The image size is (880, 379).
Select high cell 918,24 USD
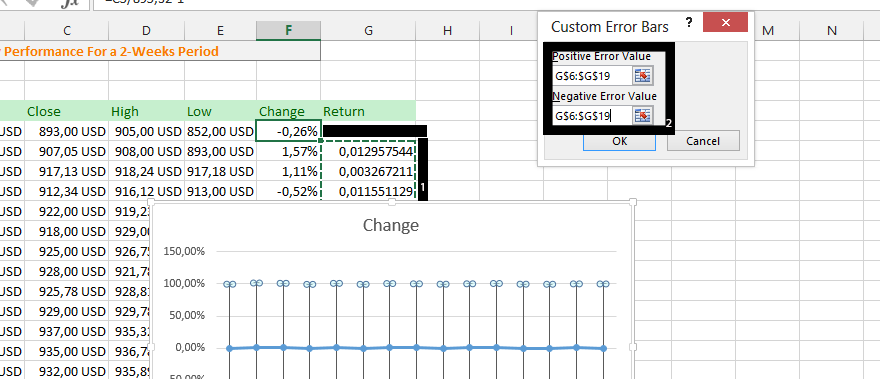146,171
